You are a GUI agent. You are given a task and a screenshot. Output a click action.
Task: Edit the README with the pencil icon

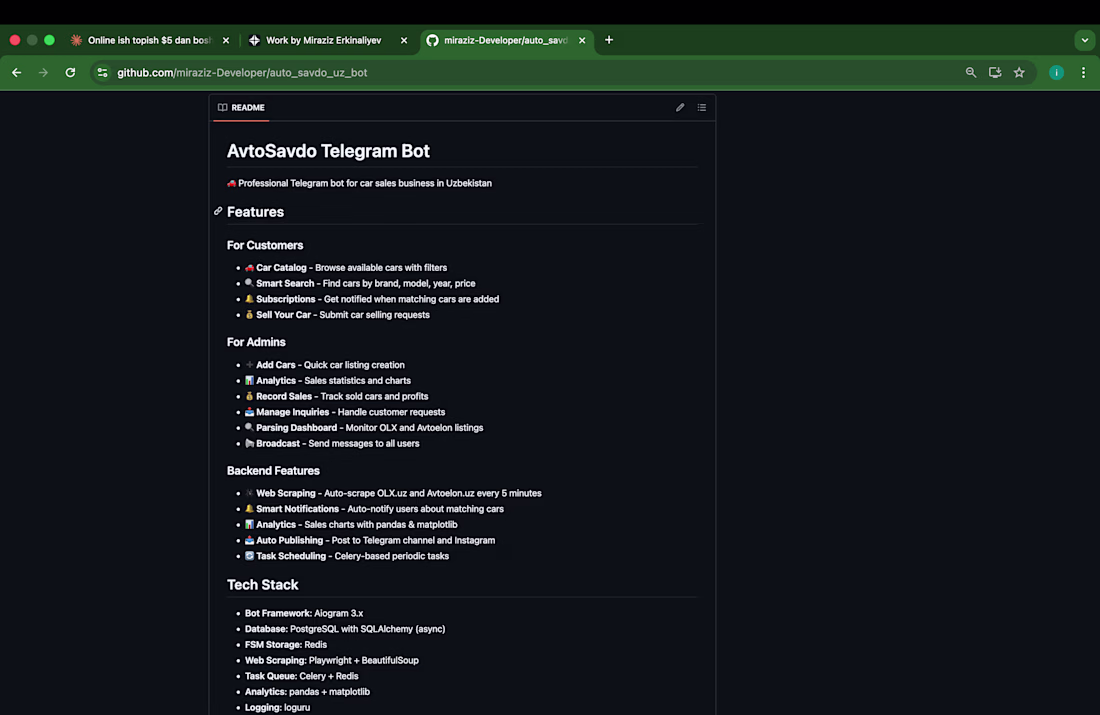[680, 107]
